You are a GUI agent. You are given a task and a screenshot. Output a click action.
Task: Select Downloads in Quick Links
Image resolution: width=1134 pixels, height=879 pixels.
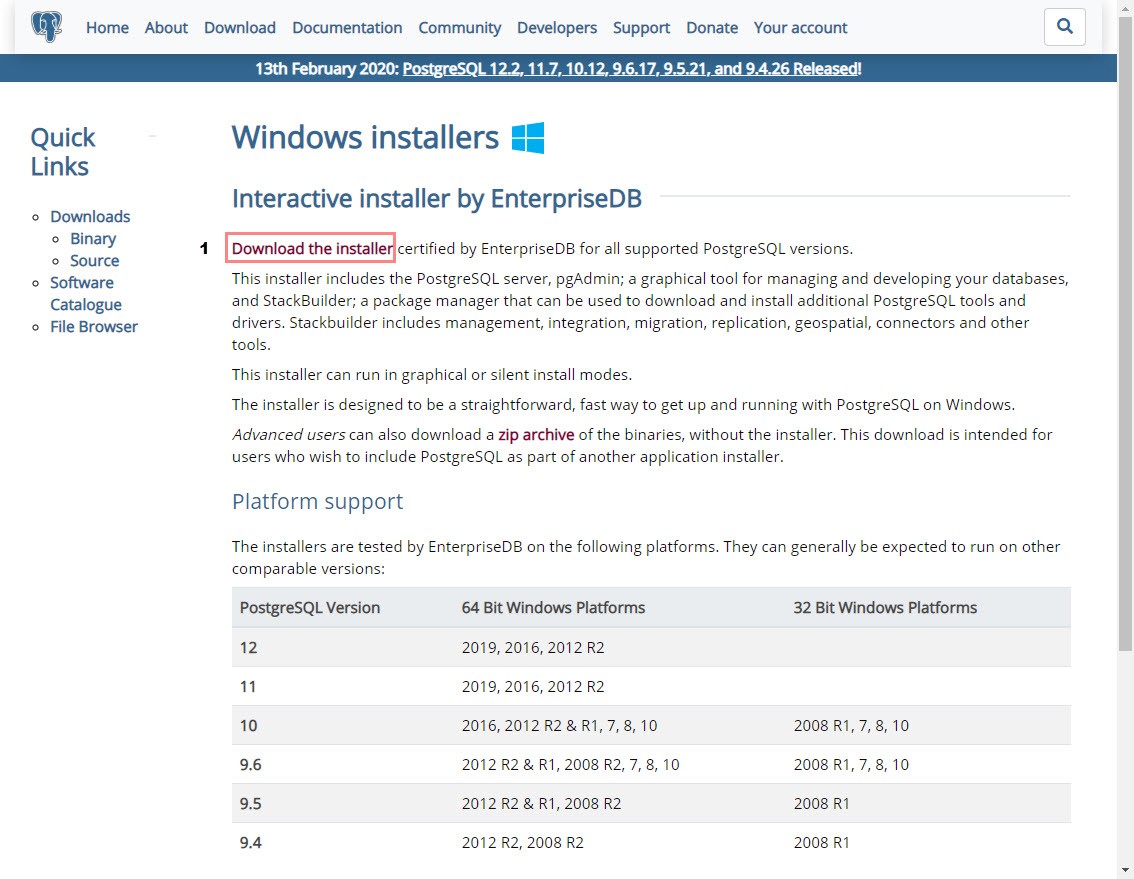(x=90, y=217)
